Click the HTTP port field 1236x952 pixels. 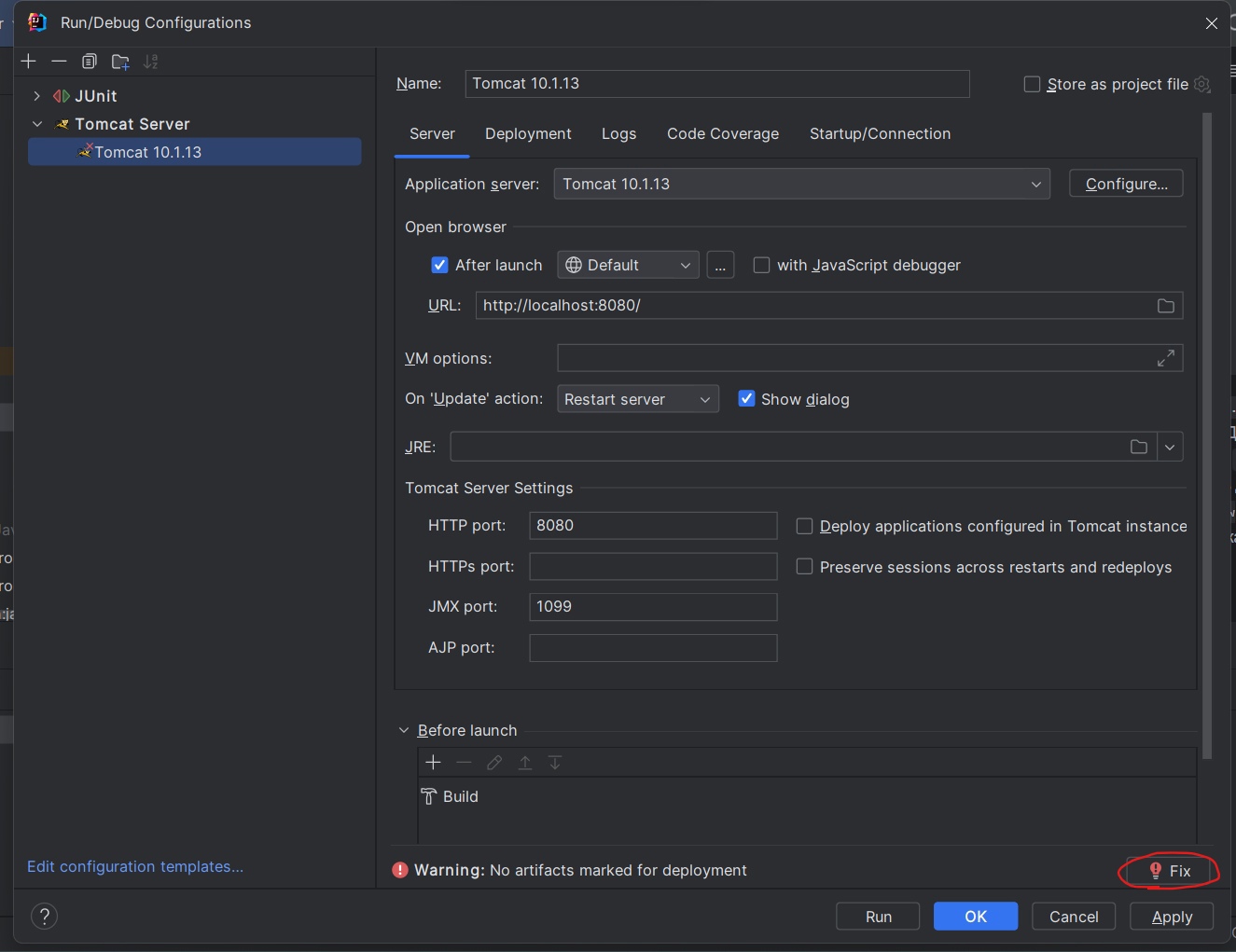point(653,525)
